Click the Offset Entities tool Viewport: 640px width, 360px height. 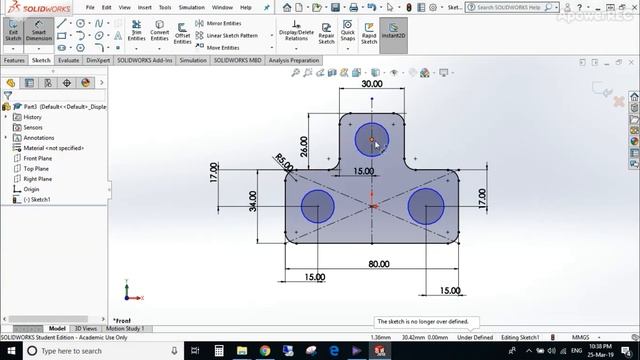click(182, 33)
